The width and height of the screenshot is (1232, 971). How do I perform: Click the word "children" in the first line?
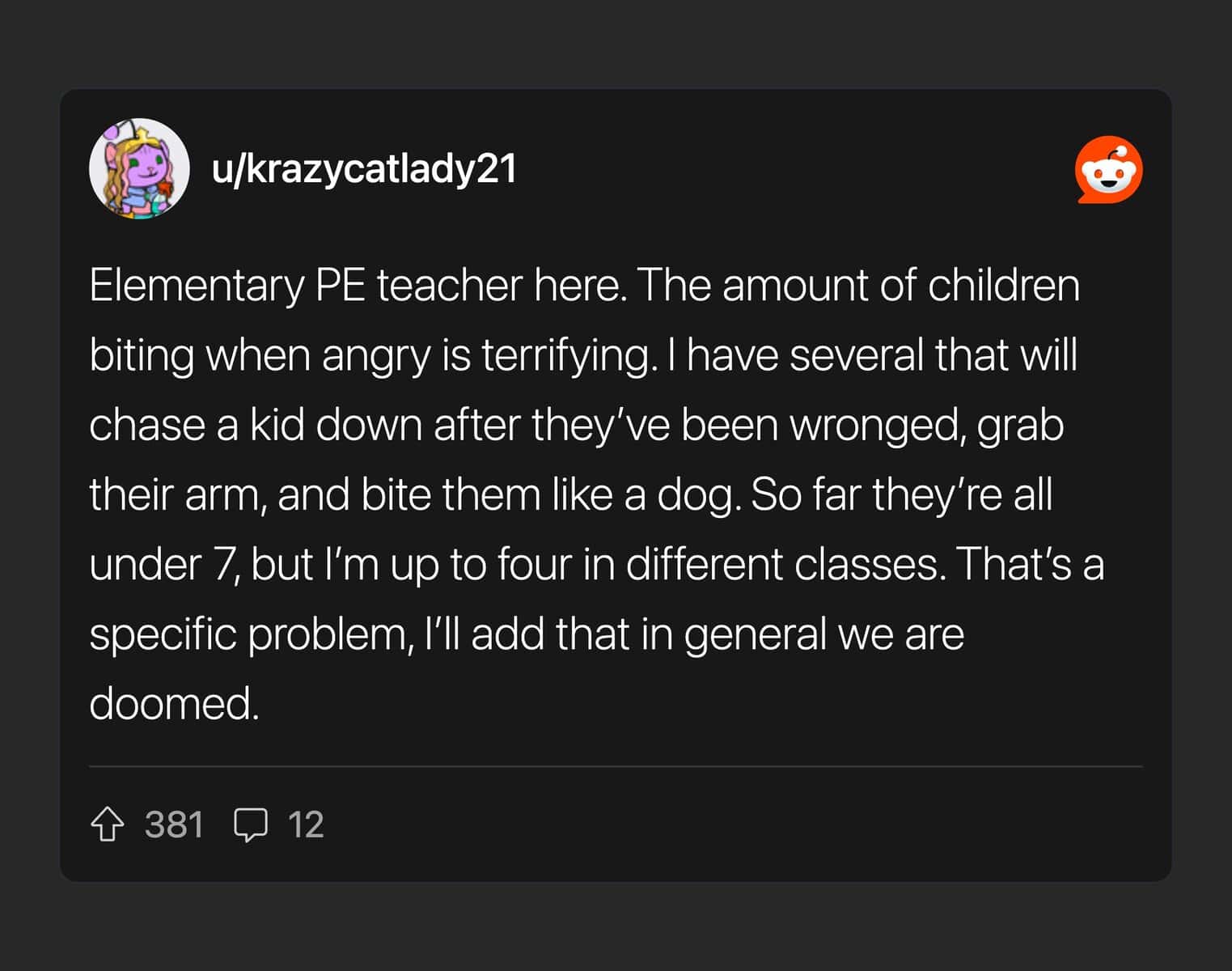[1003, 286]
